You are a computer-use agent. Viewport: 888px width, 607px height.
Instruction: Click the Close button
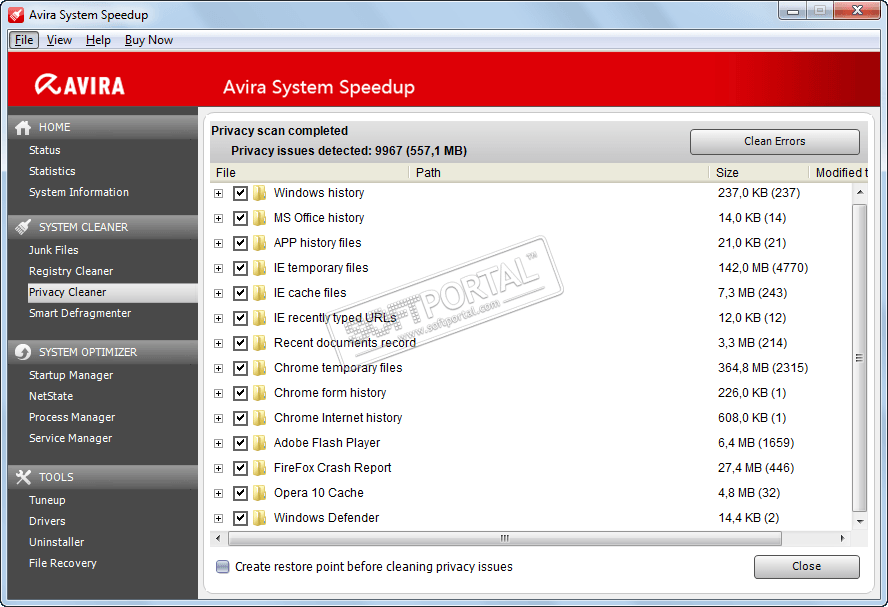806,566
